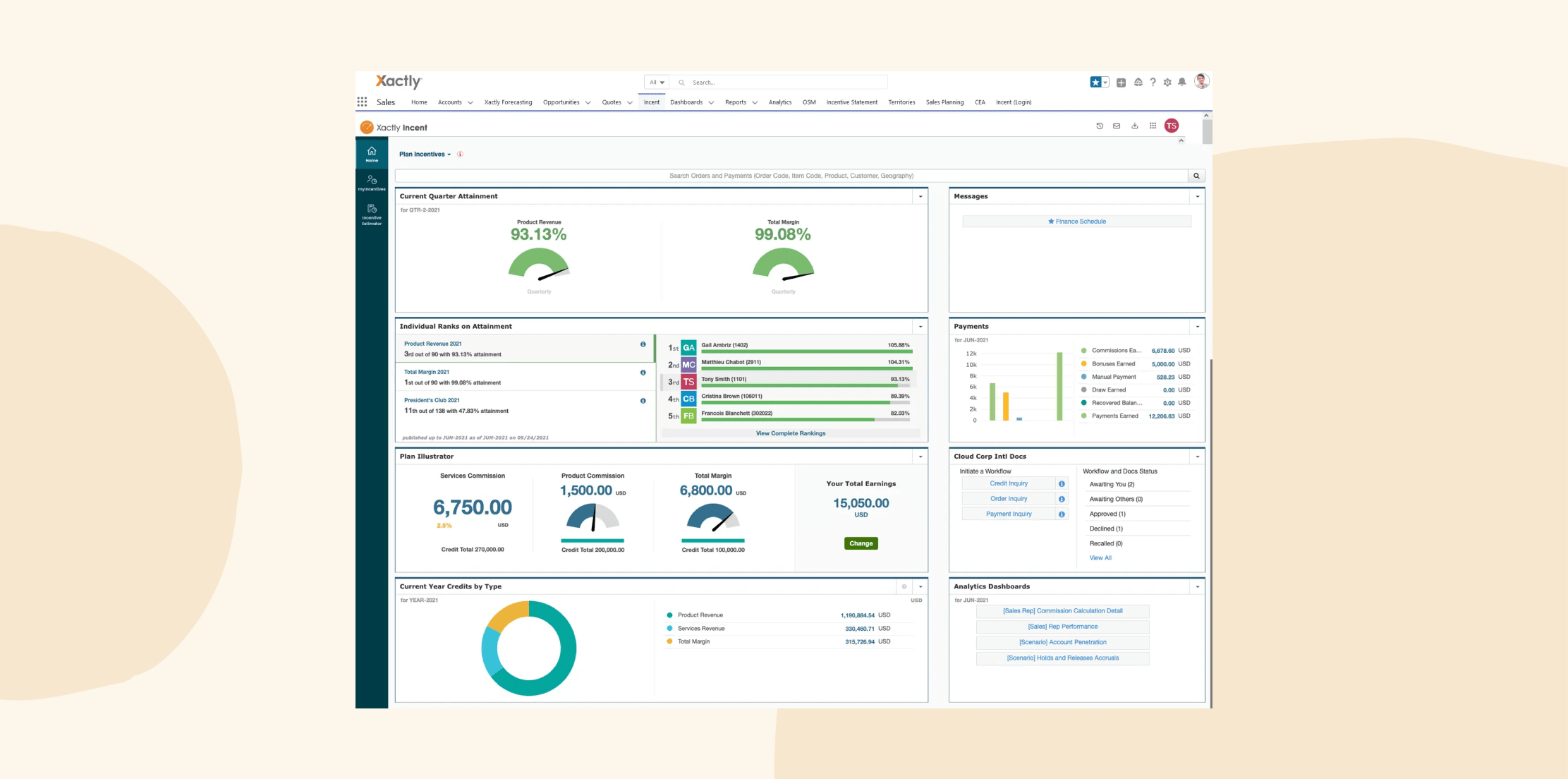Open the Sales Rep Performance dashboard
The width and height of the screenshot is (1568, 779).
coord(1063,627)
